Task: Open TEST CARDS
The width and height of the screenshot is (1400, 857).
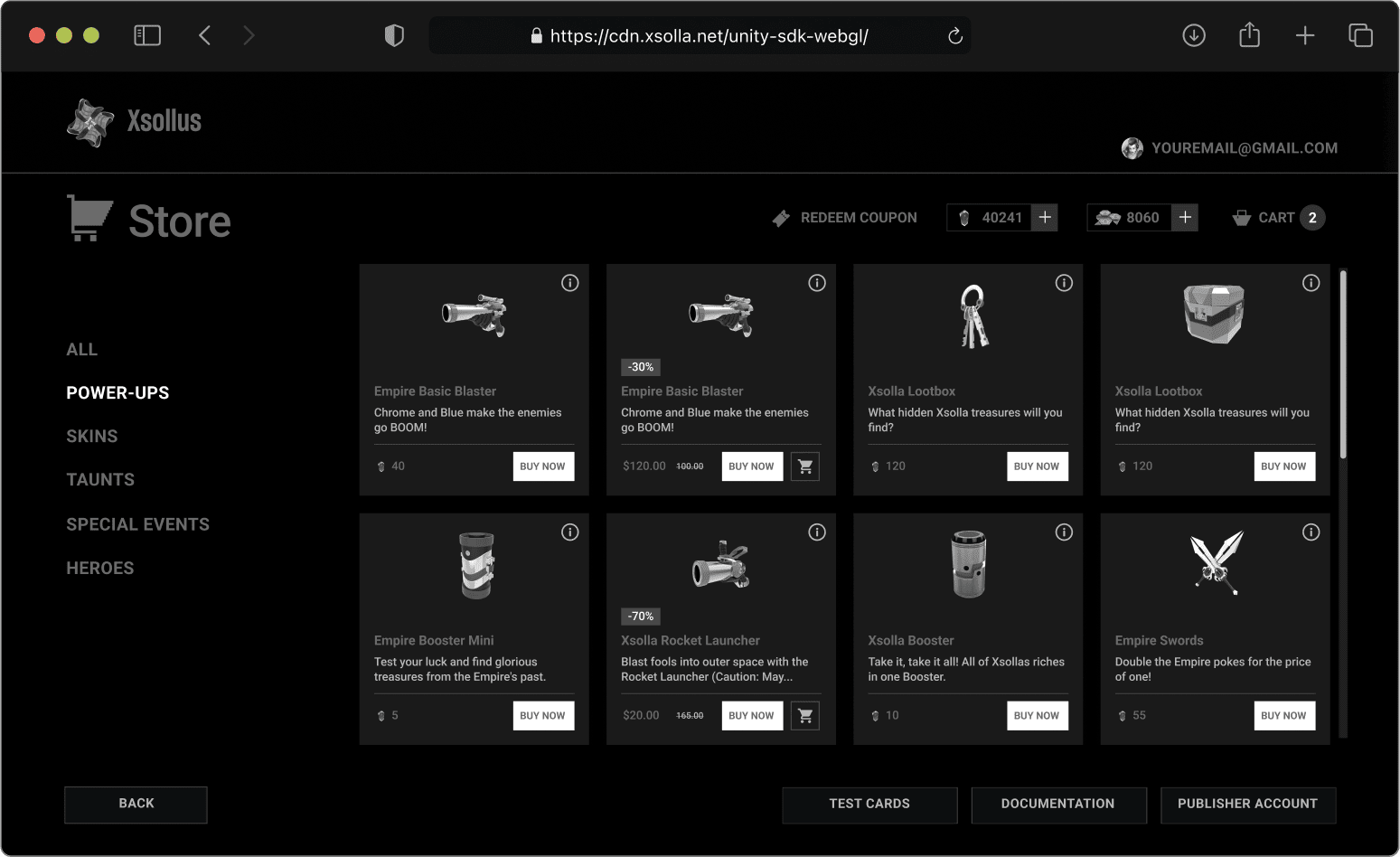Action: [x=869, y=805]
